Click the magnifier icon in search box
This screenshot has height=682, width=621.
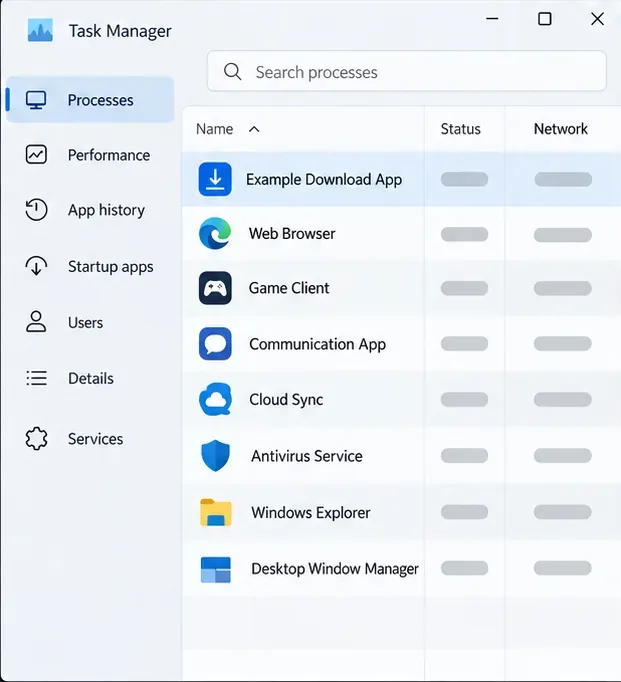233,71
